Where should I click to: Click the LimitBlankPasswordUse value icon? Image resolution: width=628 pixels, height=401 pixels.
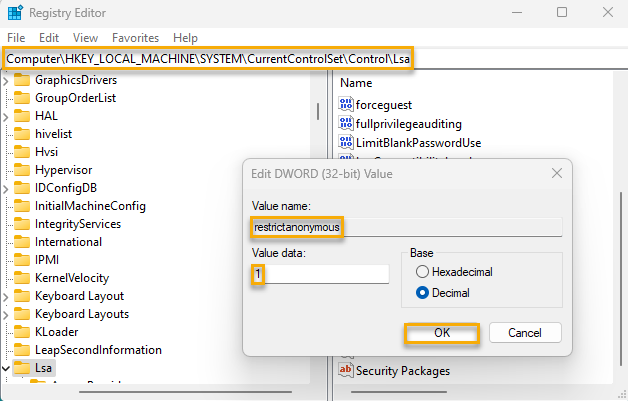click(x=347, y=142)
